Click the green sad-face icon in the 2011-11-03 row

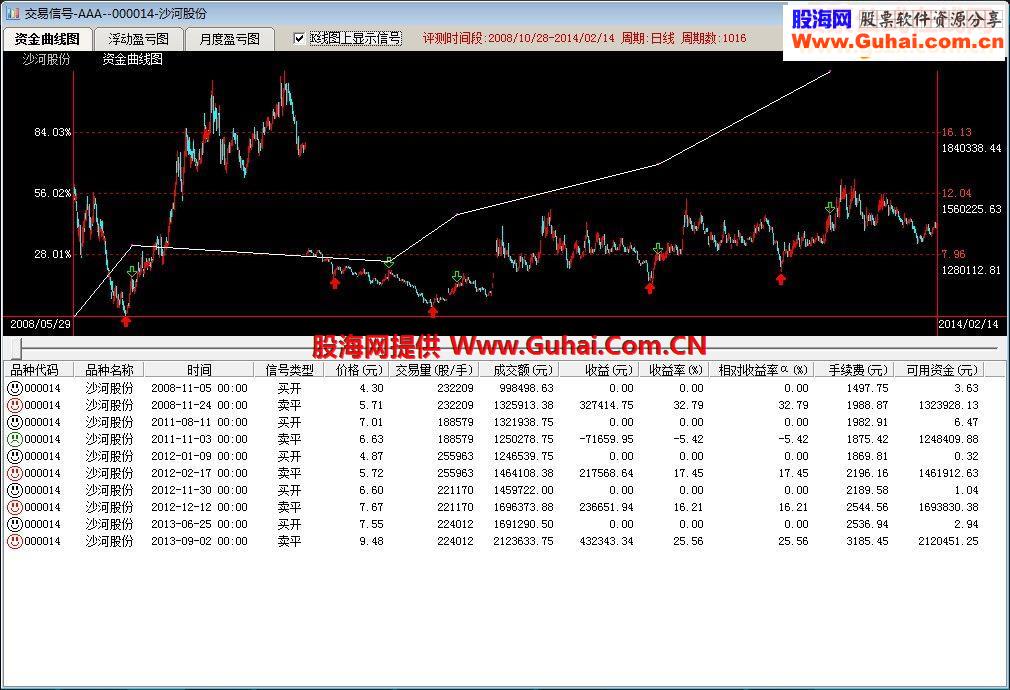[x=14, y=439]
